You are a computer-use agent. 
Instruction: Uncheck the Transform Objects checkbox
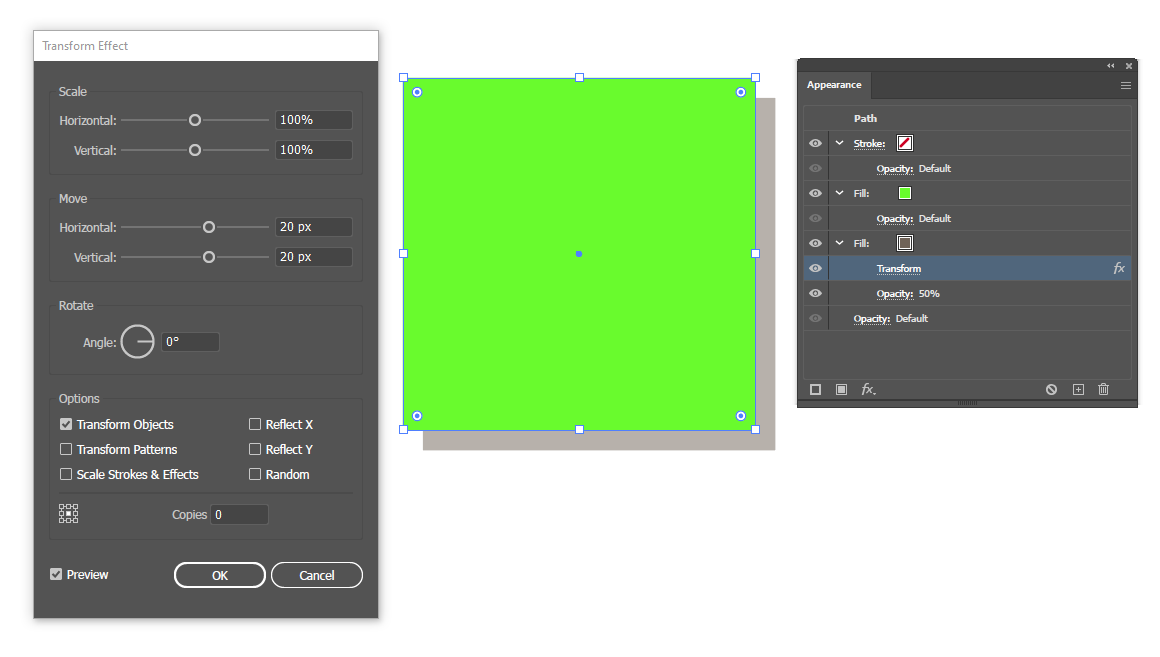(x=66, y=424)
